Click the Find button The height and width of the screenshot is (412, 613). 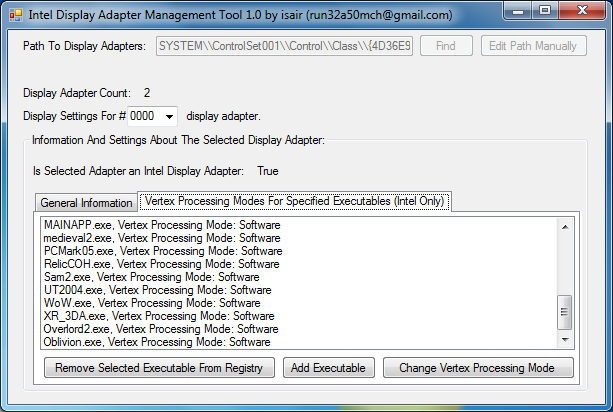coord(446,46)
